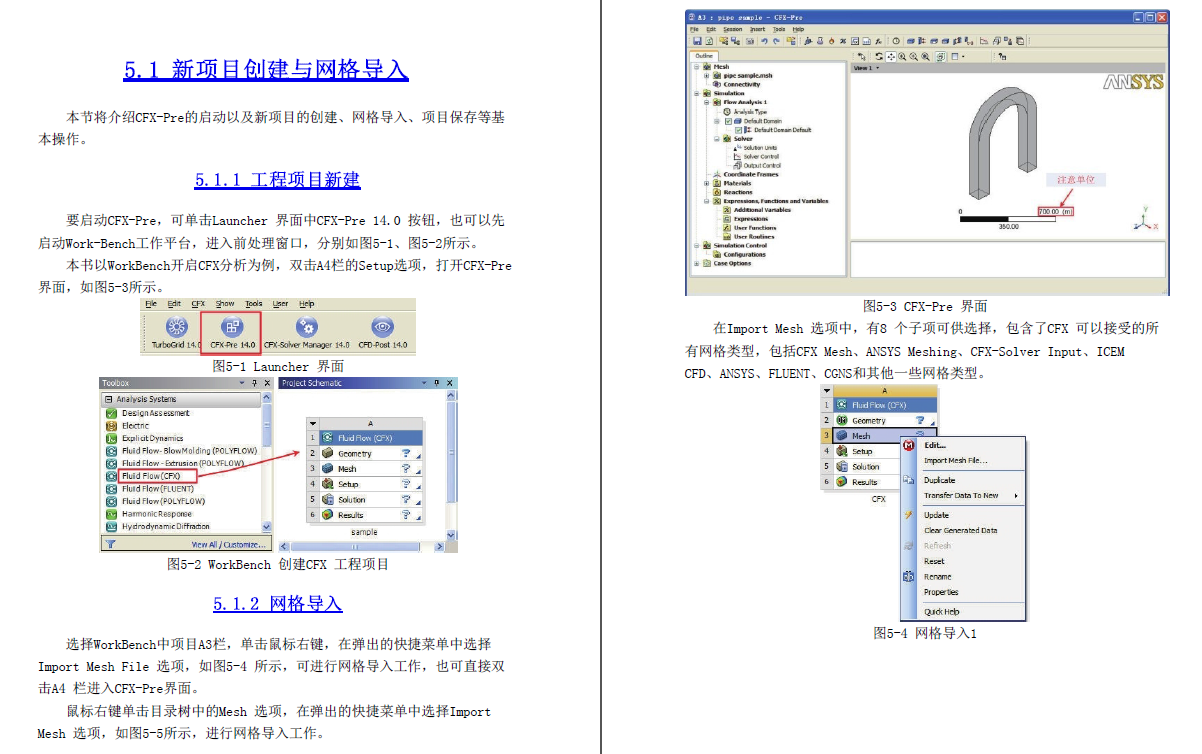The image size is (1202, 754).
Task: Select Explicit Dynamics in Toolbox
Action: pos(152,438)
